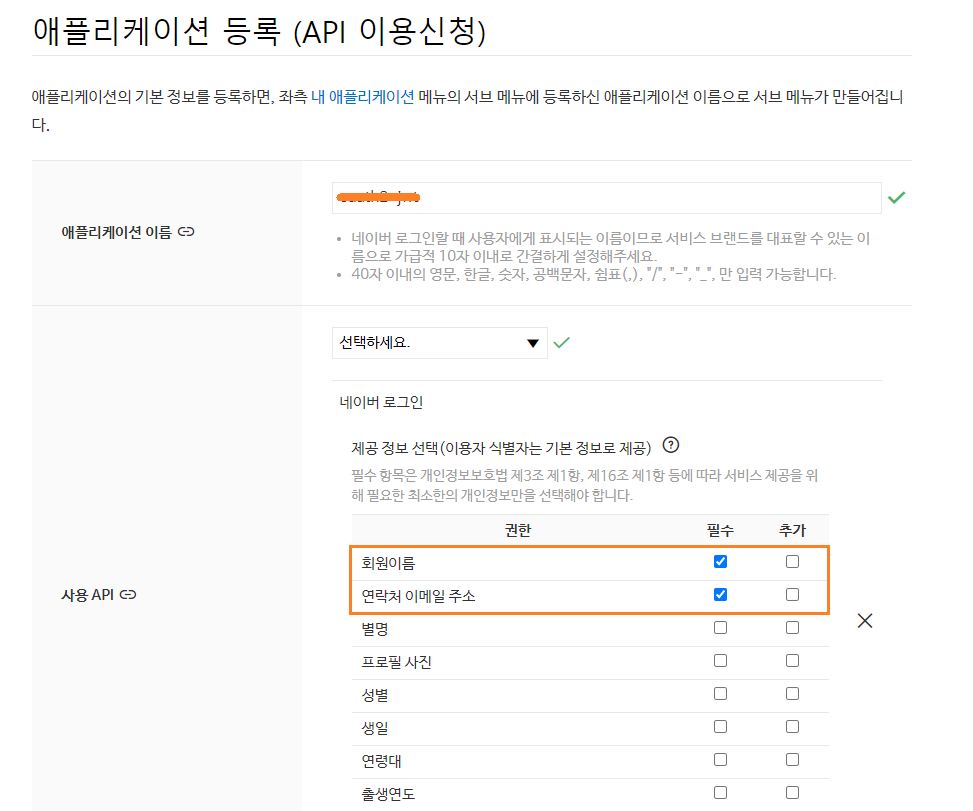Check 추가 checkbox for 연령대
Screen dimensions: 973x811
pos(792,759)
